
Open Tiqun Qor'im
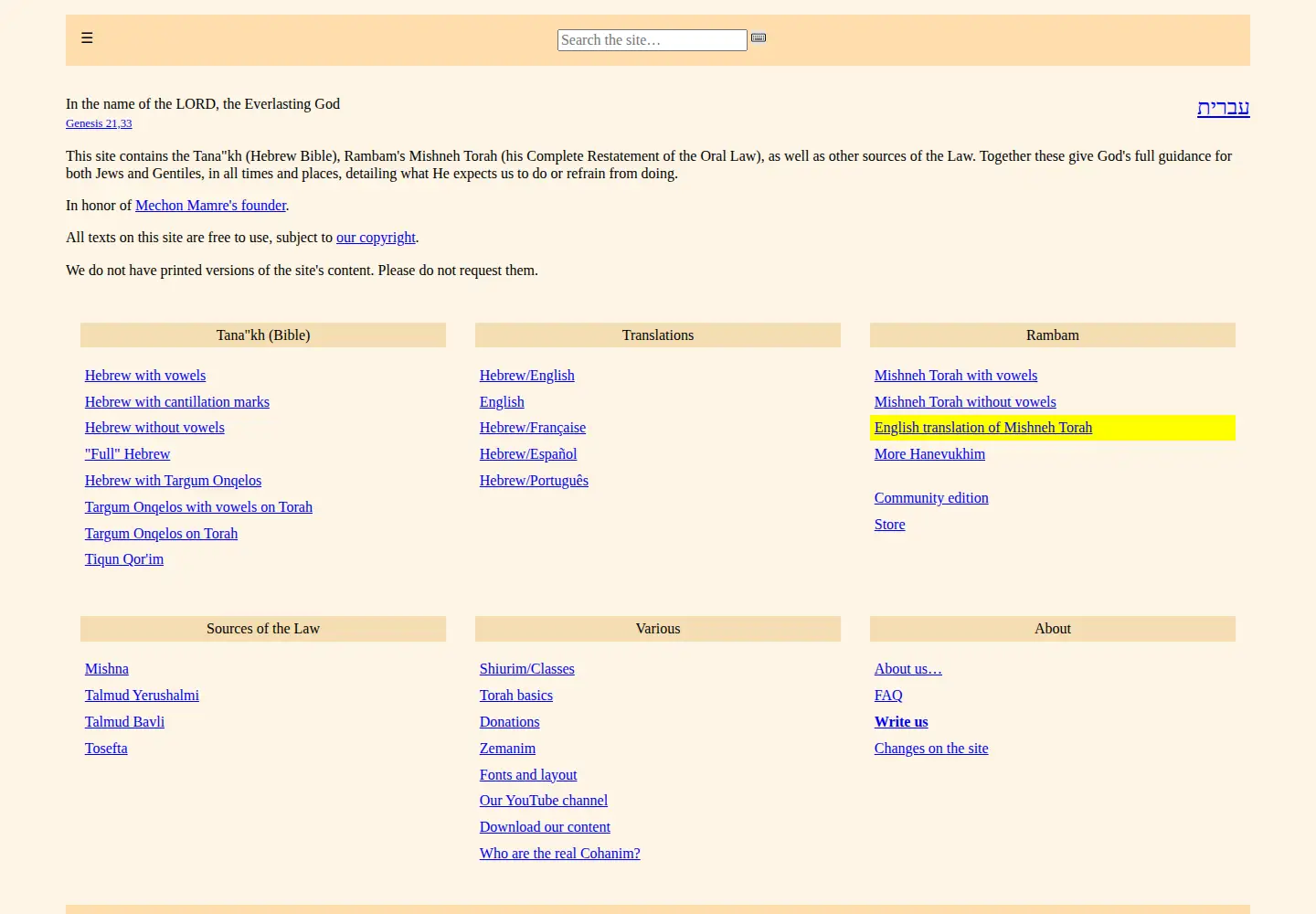pos(124,559)
